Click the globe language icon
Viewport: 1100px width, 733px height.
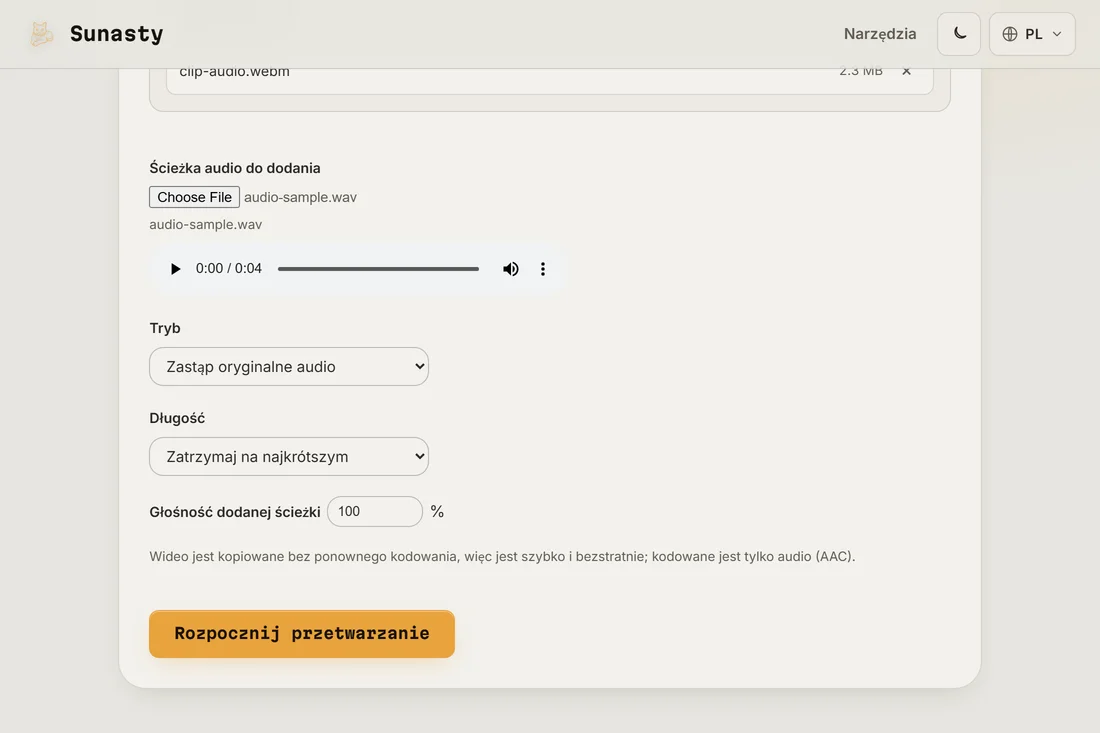click(1010, 34)
